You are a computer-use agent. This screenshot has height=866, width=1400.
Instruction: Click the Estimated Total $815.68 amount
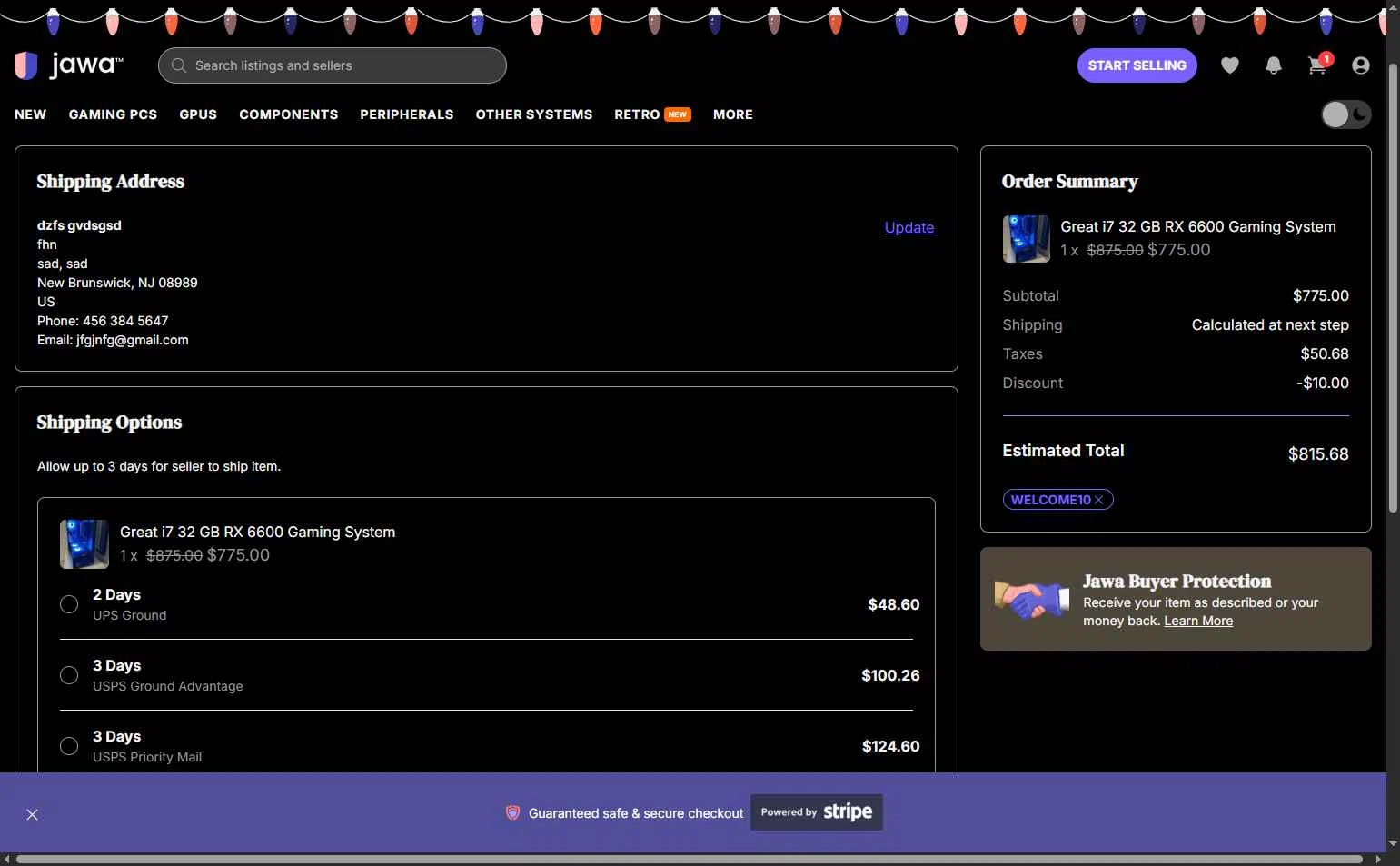[x=1317, y=453]
